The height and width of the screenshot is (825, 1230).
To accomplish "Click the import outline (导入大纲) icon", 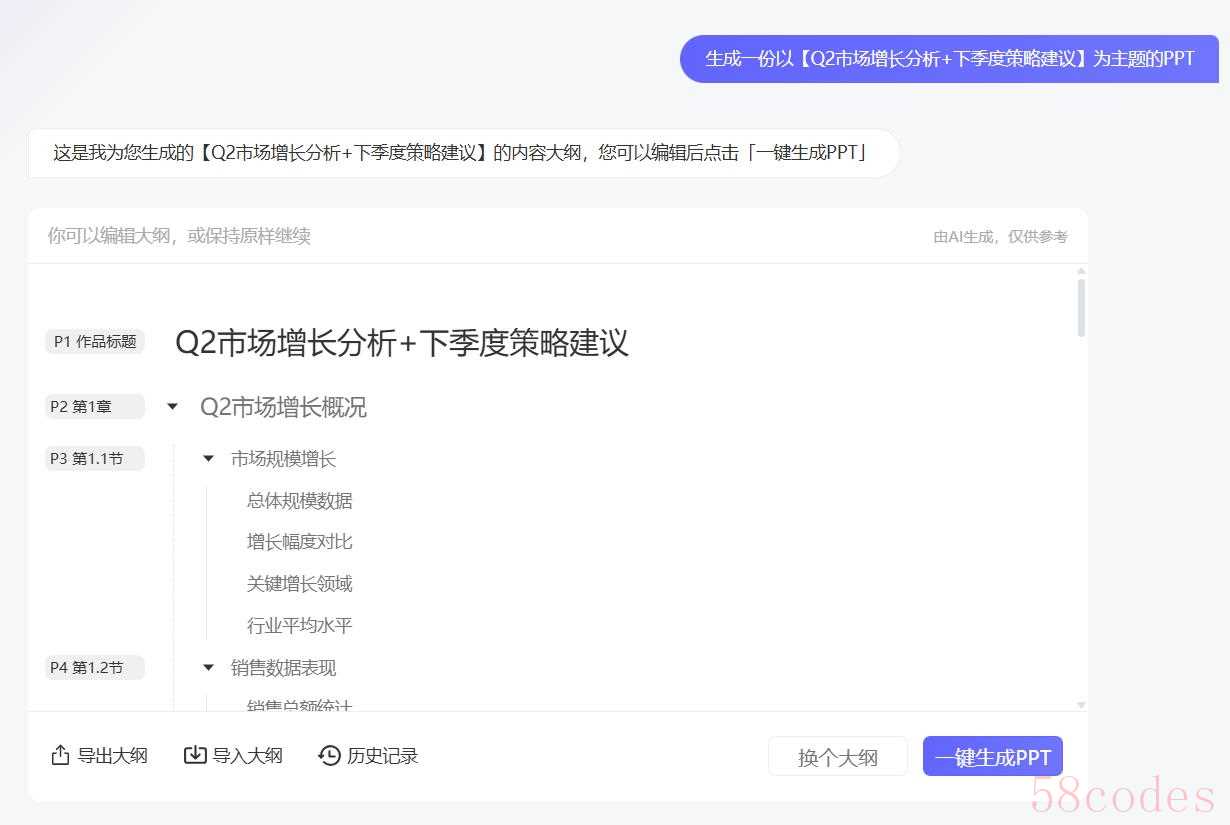I will coord(195,755).
